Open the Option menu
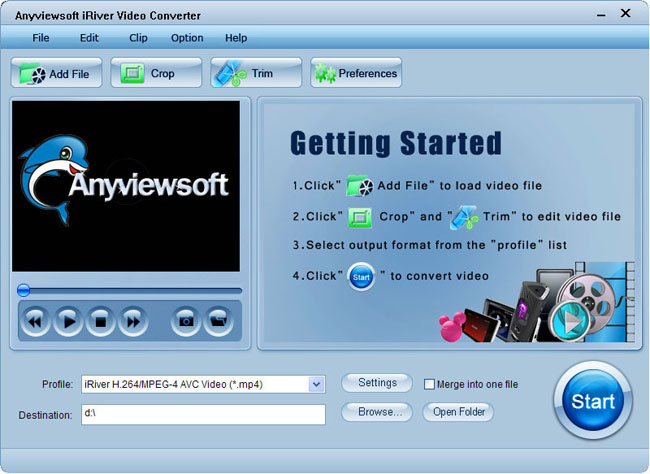The height and width of the screenshot is (474, 650). pyautogui.click(x=187, y=38)
